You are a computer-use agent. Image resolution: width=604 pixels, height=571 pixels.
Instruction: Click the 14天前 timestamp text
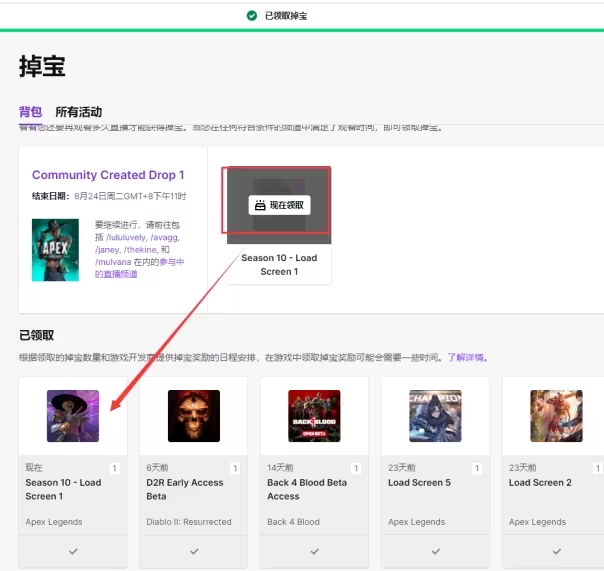pyautogui.click(x=280, y=468)
